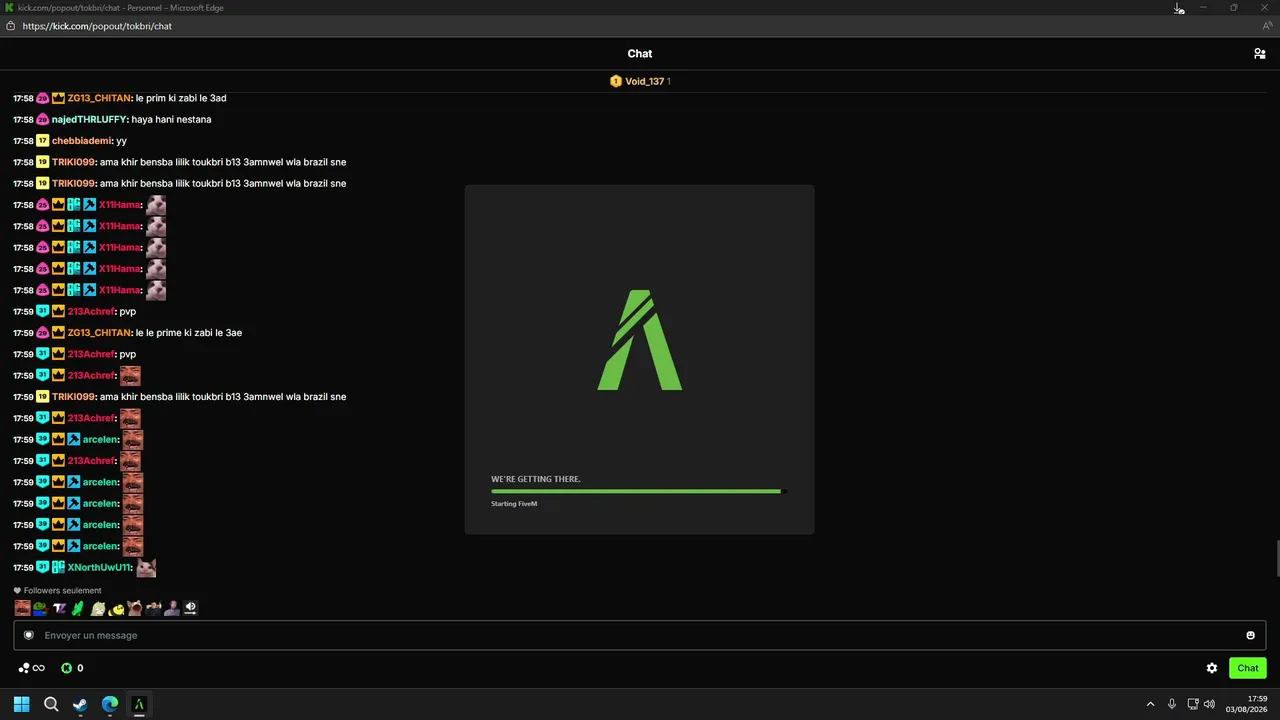Insert the yellow bee quick emote
Image resolution: width=1280 pixels, height=720 pixels.
click(x=116, y=608)
